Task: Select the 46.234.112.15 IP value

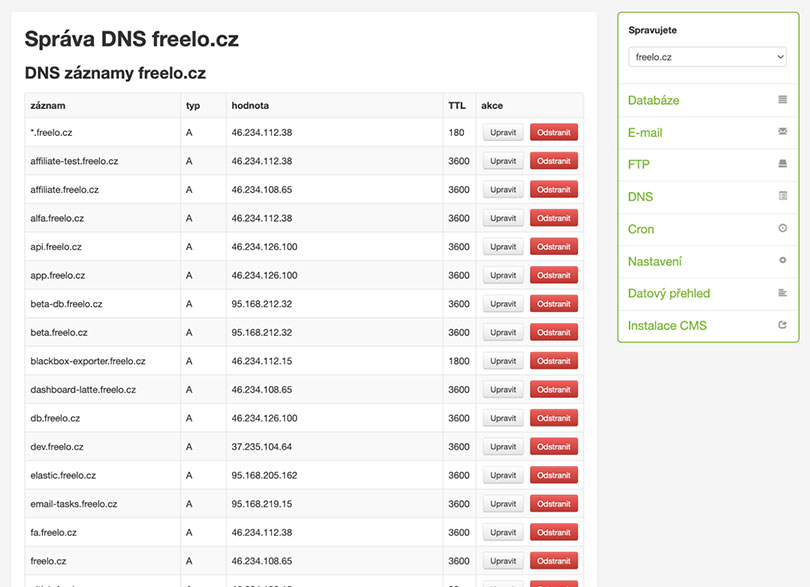Action: pyautogui.click(x=261, y=361)
